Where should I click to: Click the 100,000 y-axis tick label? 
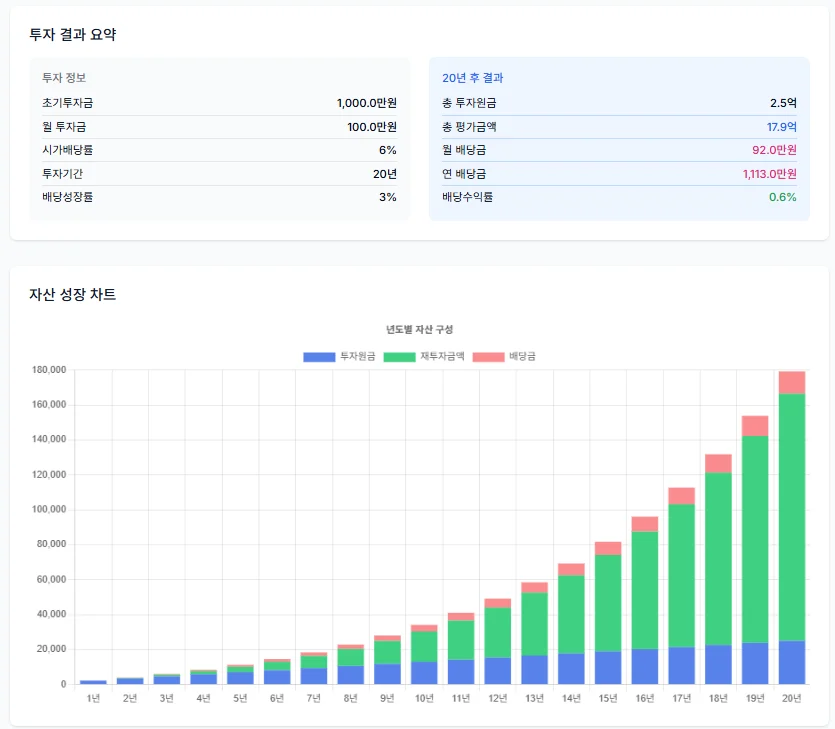tap(49, 510)
